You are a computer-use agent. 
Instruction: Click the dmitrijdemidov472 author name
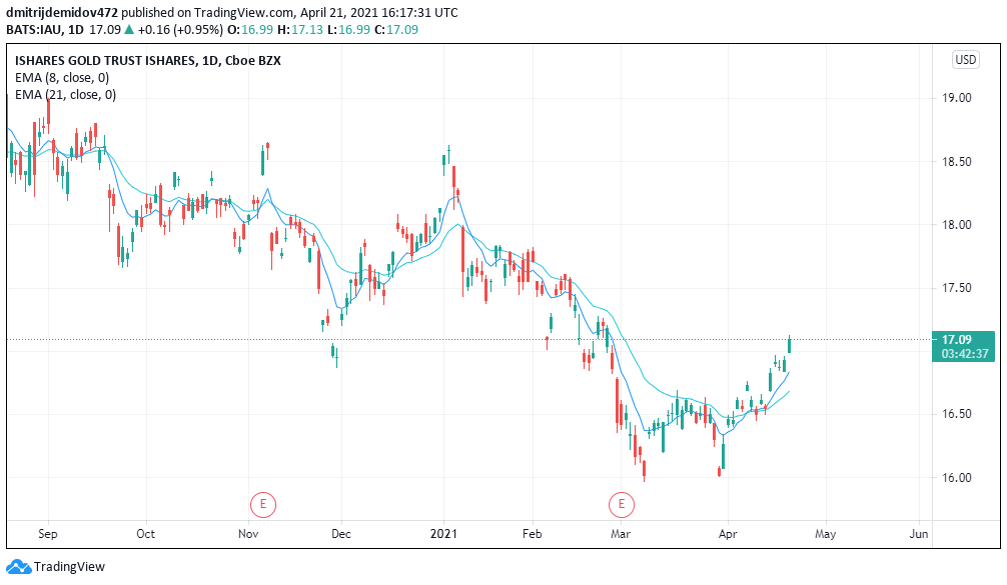point(62,13)
